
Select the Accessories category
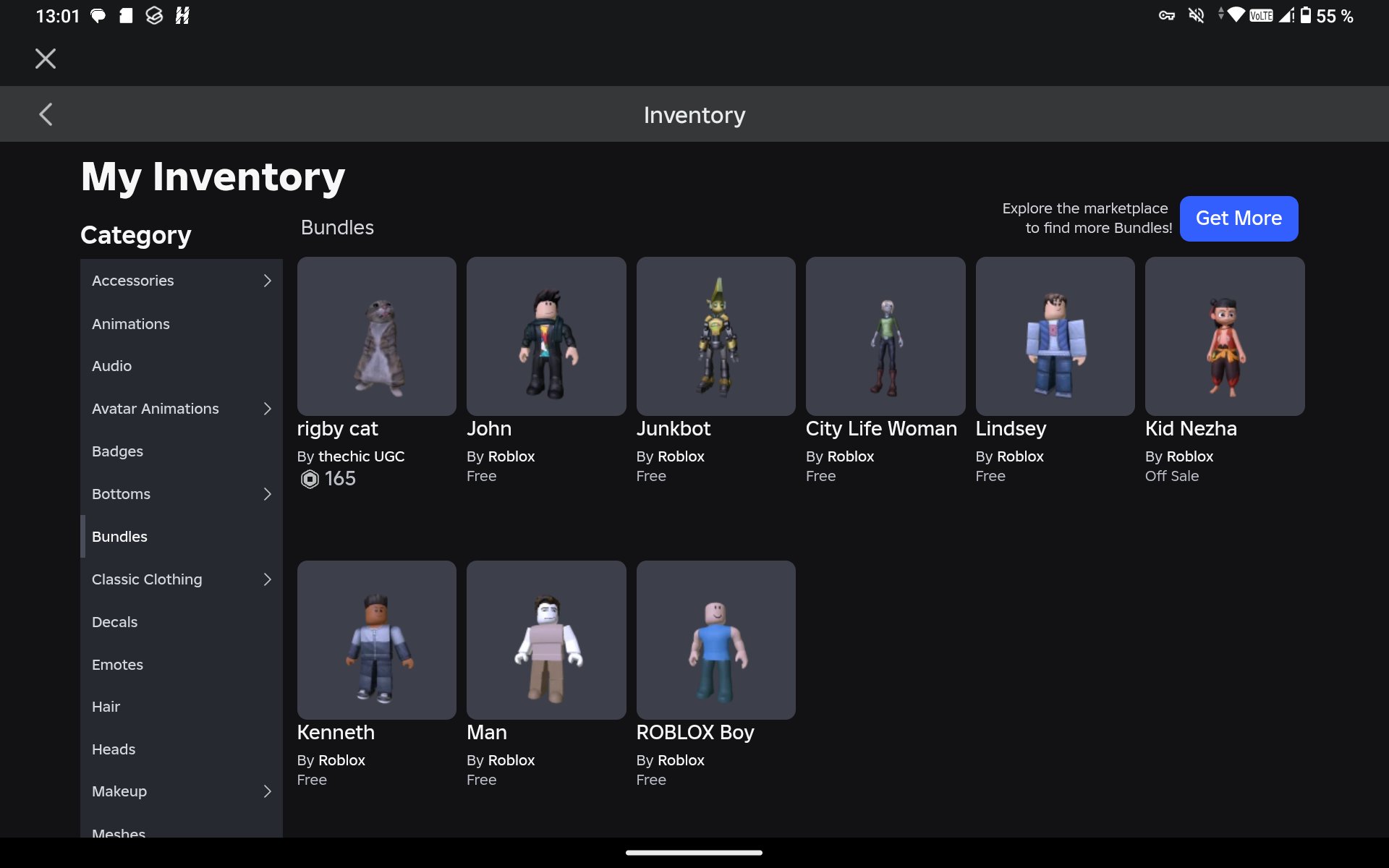(x=182, y=281)
